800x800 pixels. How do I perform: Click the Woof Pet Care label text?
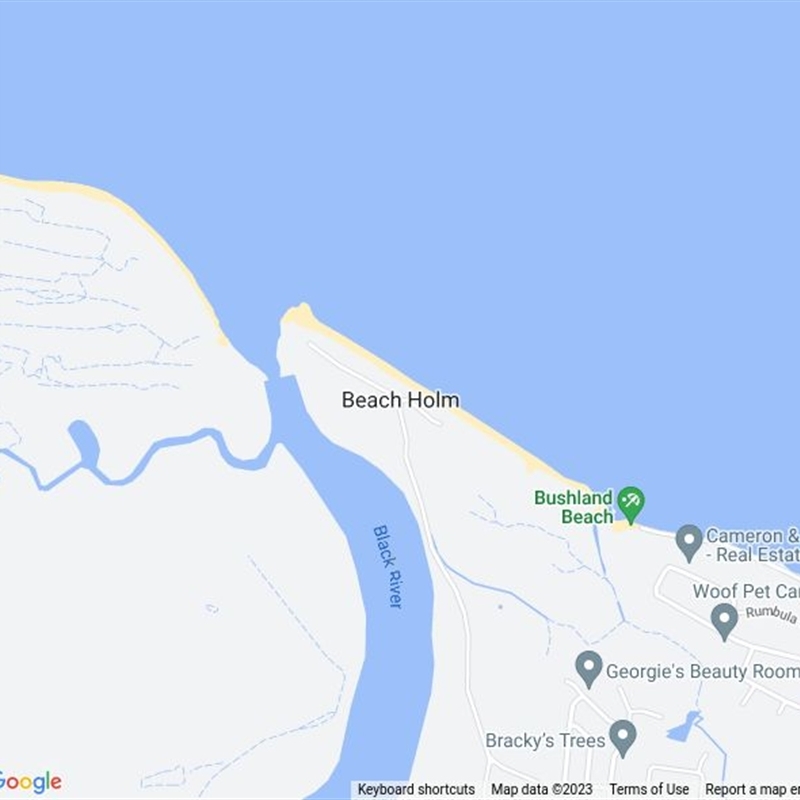click(x=746, y=591)
